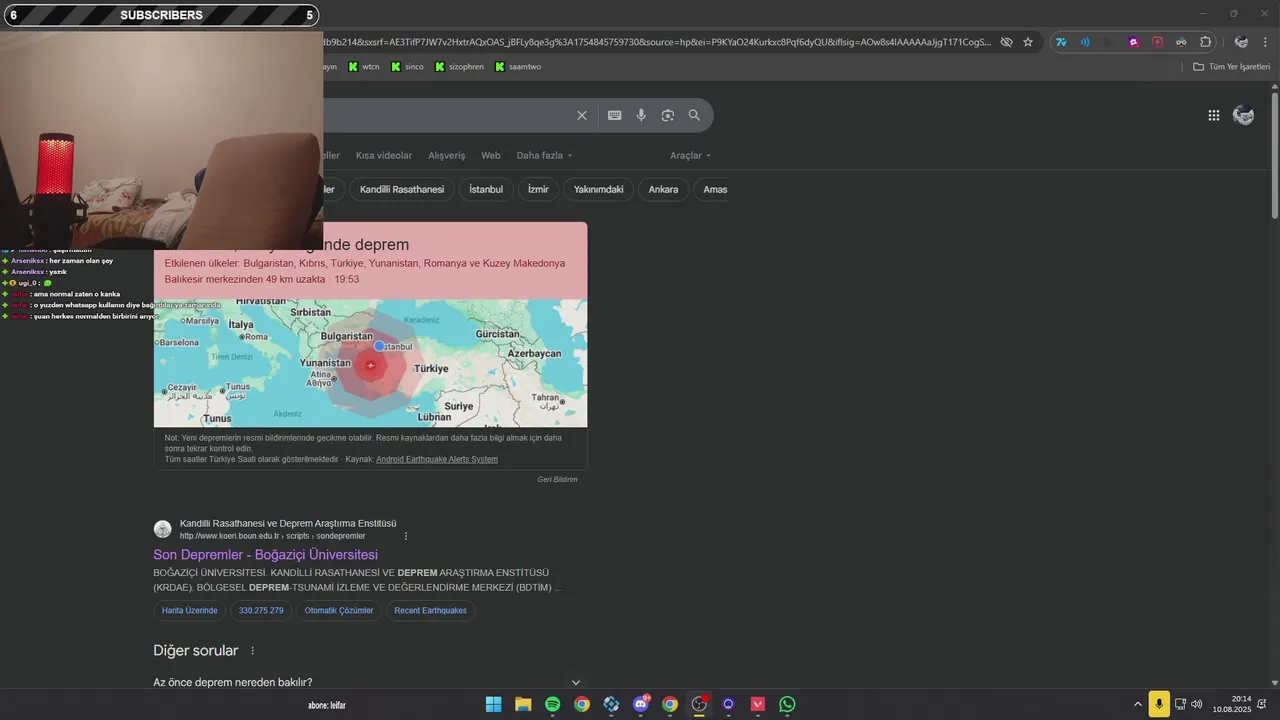Expand the Daha fazla search filter dropdown

545,156
